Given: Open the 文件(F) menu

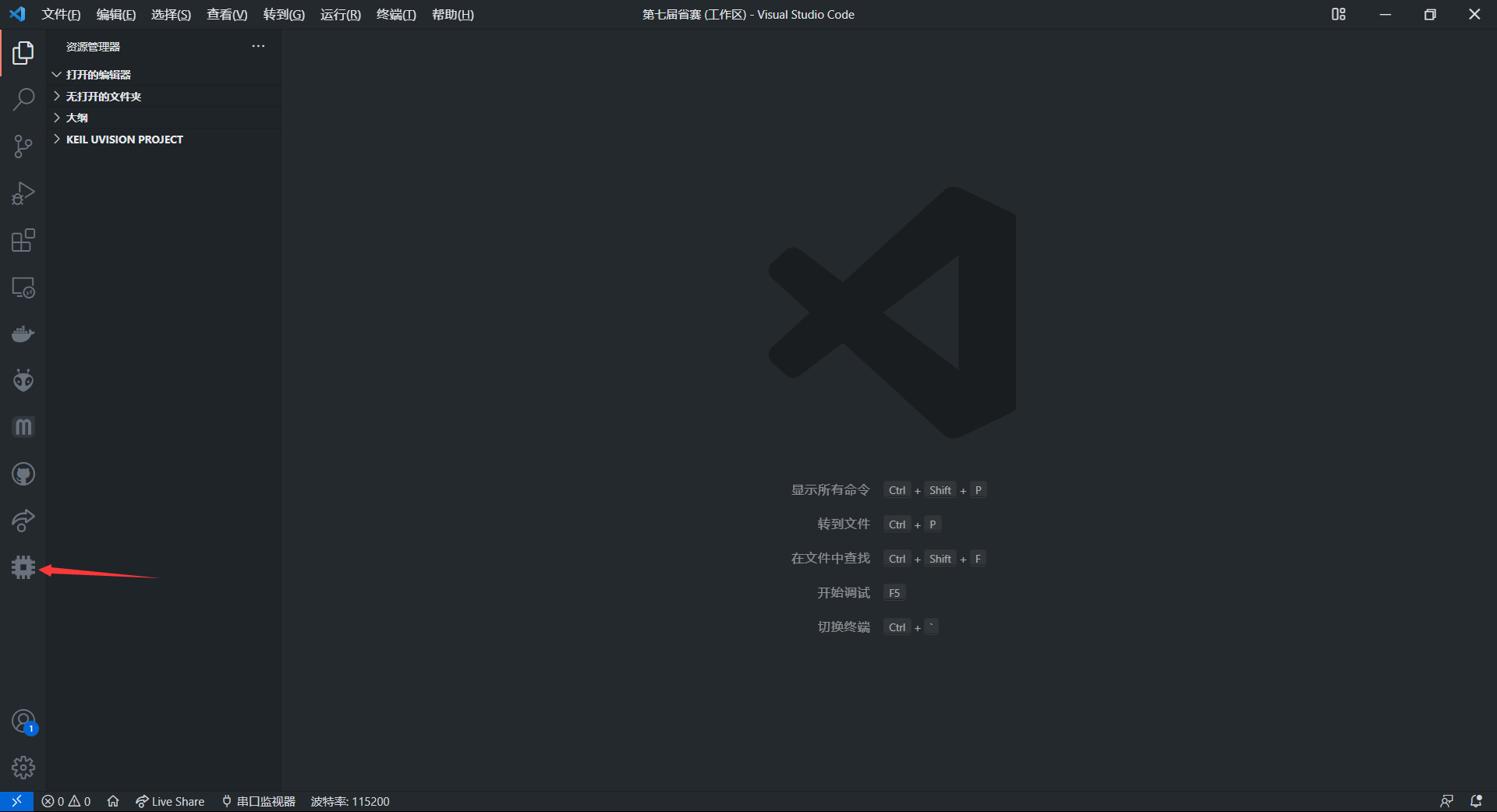Looking at the screenshot, I should coord(61,15).
